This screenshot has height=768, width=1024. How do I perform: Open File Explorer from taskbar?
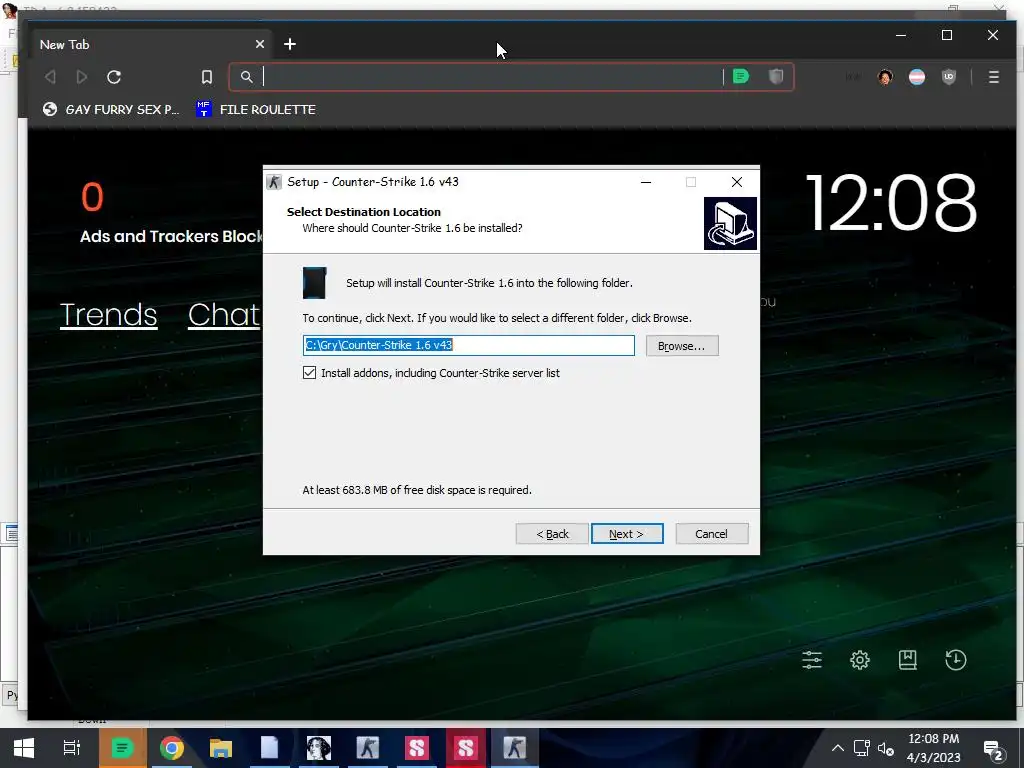click(x=221, y=748)
